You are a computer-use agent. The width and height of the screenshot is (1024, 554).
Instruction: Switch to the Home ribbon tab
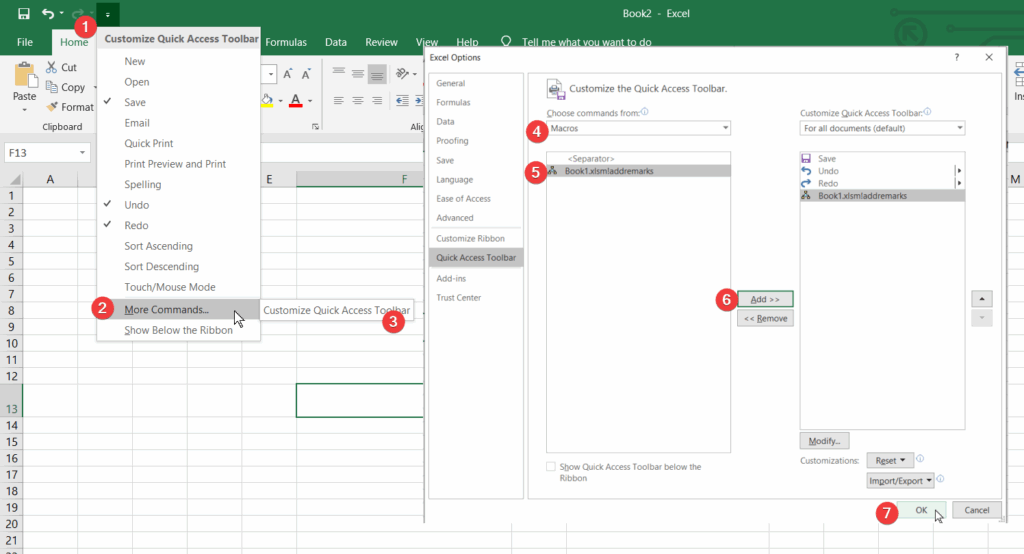(74, 42)
